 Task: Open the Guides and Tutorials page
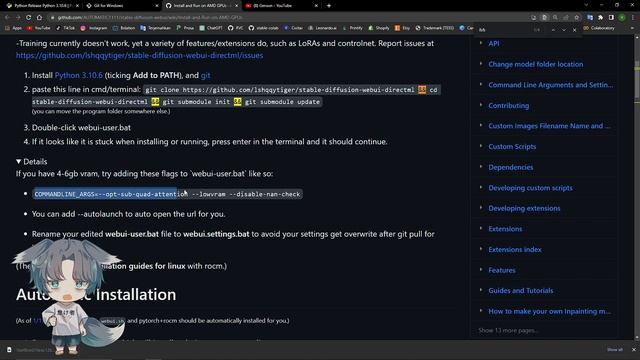(x=521, y=291)
